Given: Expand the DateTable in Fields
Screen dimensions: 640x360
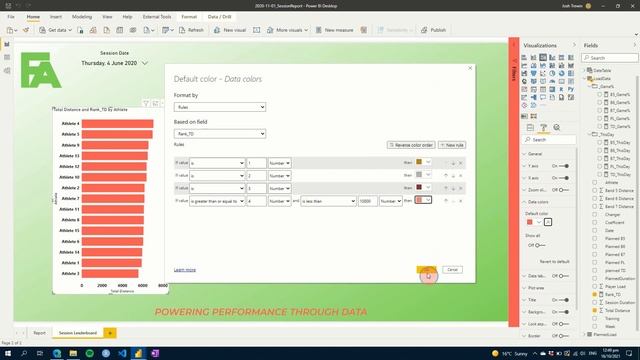Looking at the screenshot, I should [x=584, y=70].
